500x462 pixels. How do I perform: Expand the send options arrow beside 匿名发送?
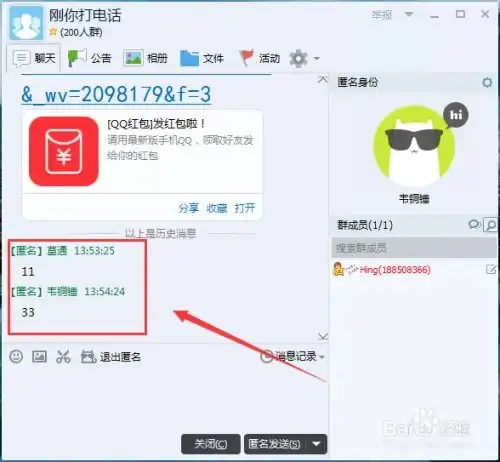point(317,444)
